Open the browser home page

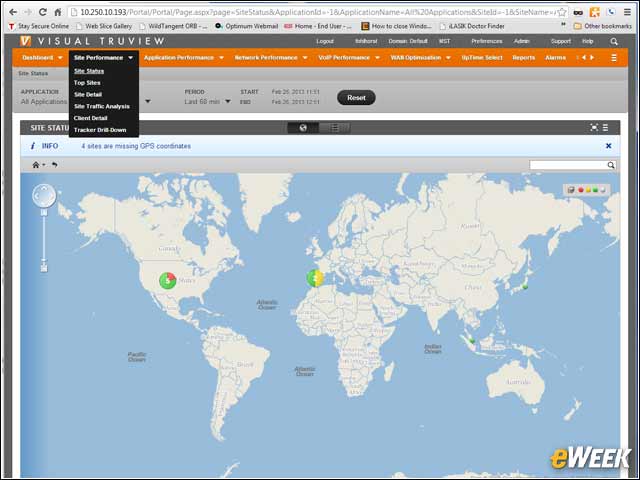[58, 12]
